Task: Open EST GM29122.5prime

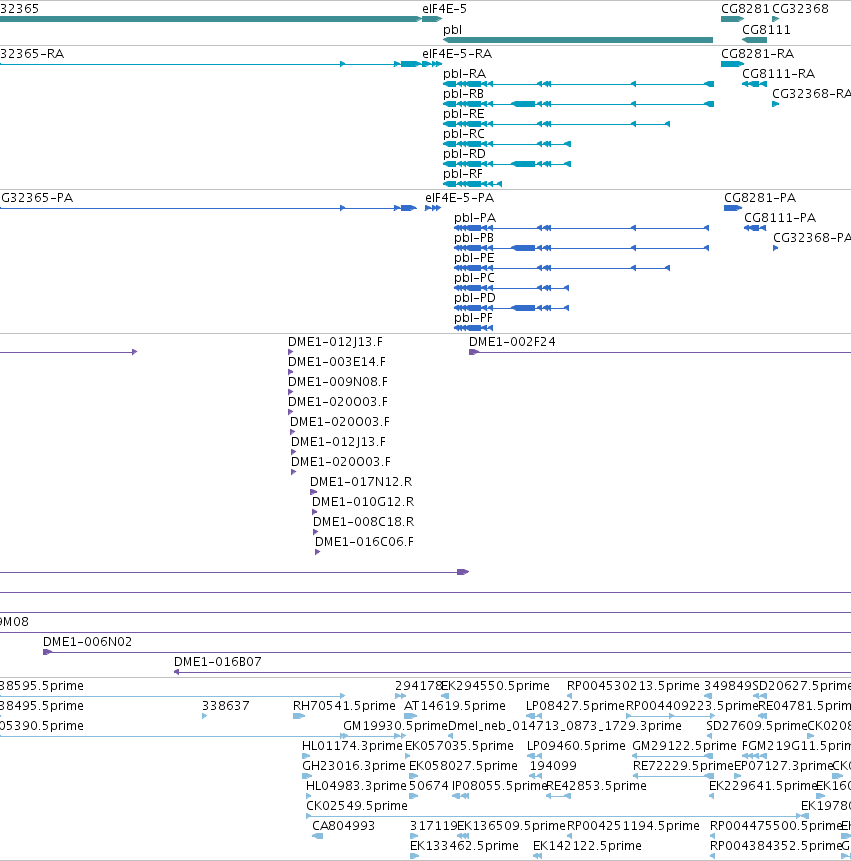Action: tap(684, 746)
